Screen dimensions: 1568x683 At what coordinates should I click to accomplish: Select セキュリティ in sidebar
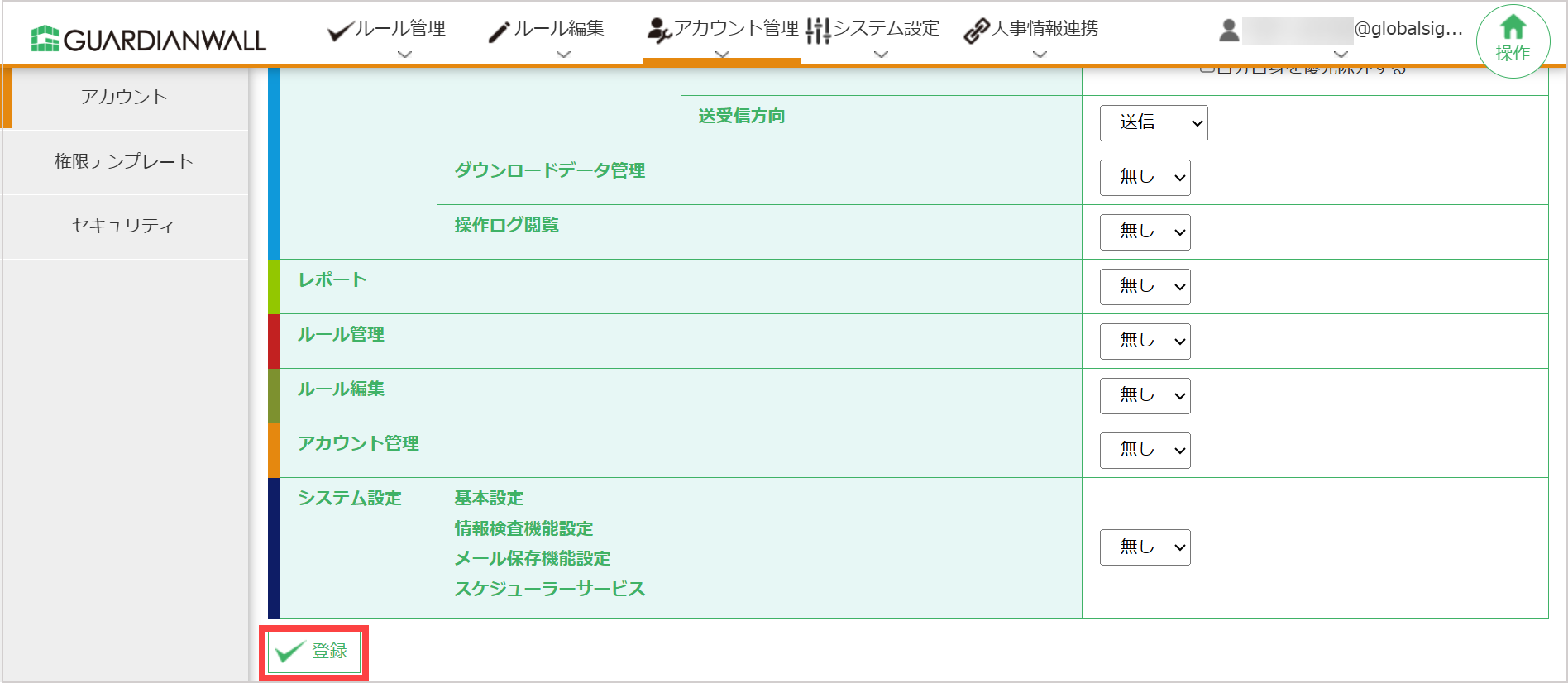point(124,227)
